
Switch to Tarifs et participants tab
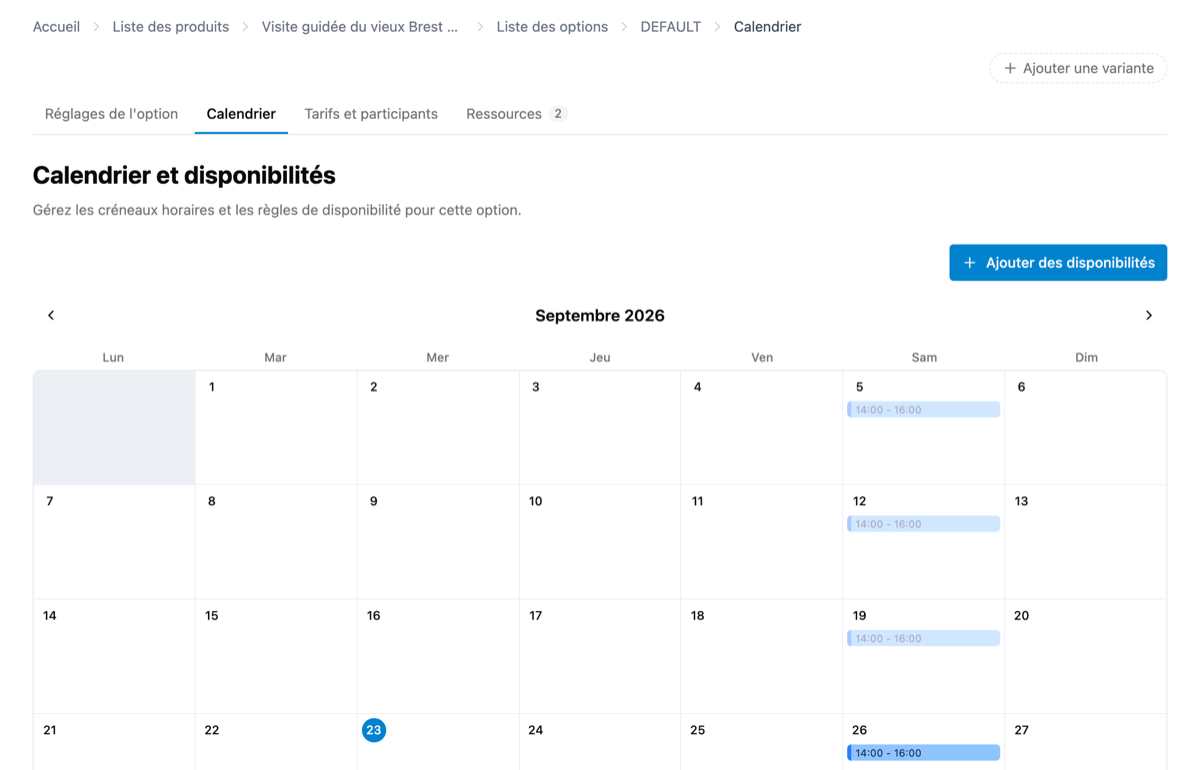371,114
